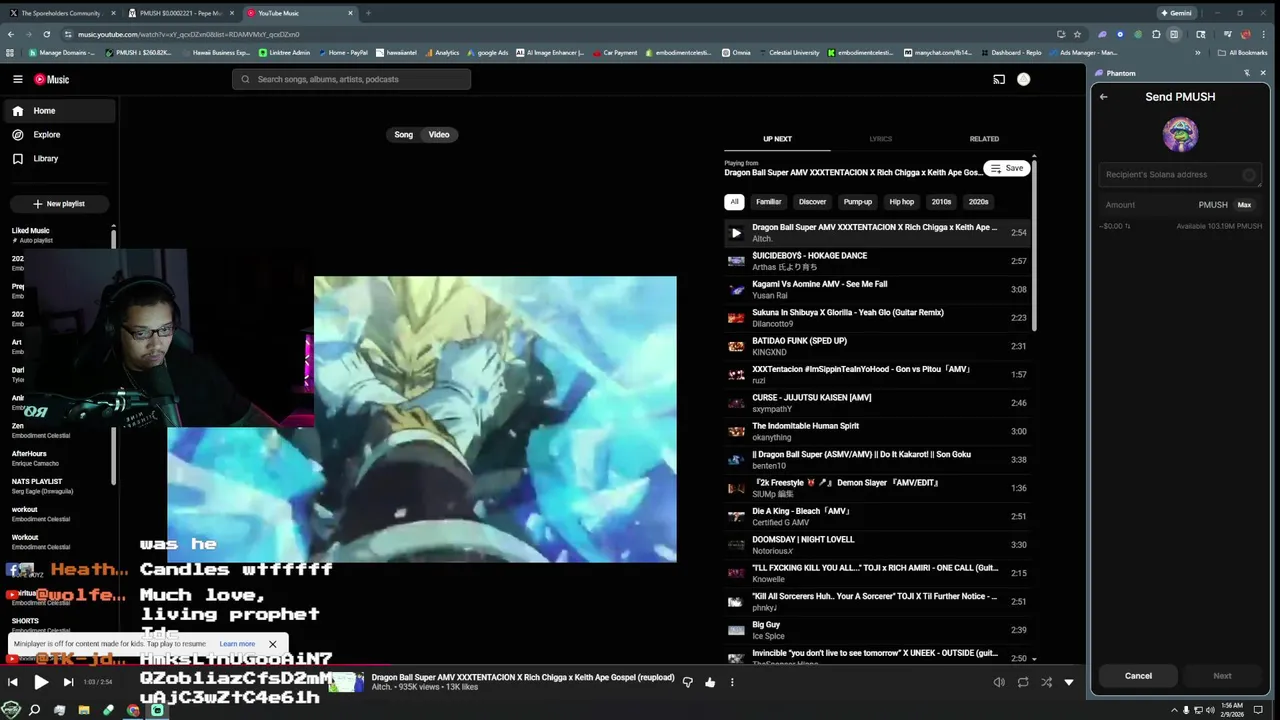
Task: Select the 2010s filter chip
Action: pyautogui.click(x=942, y=202)
